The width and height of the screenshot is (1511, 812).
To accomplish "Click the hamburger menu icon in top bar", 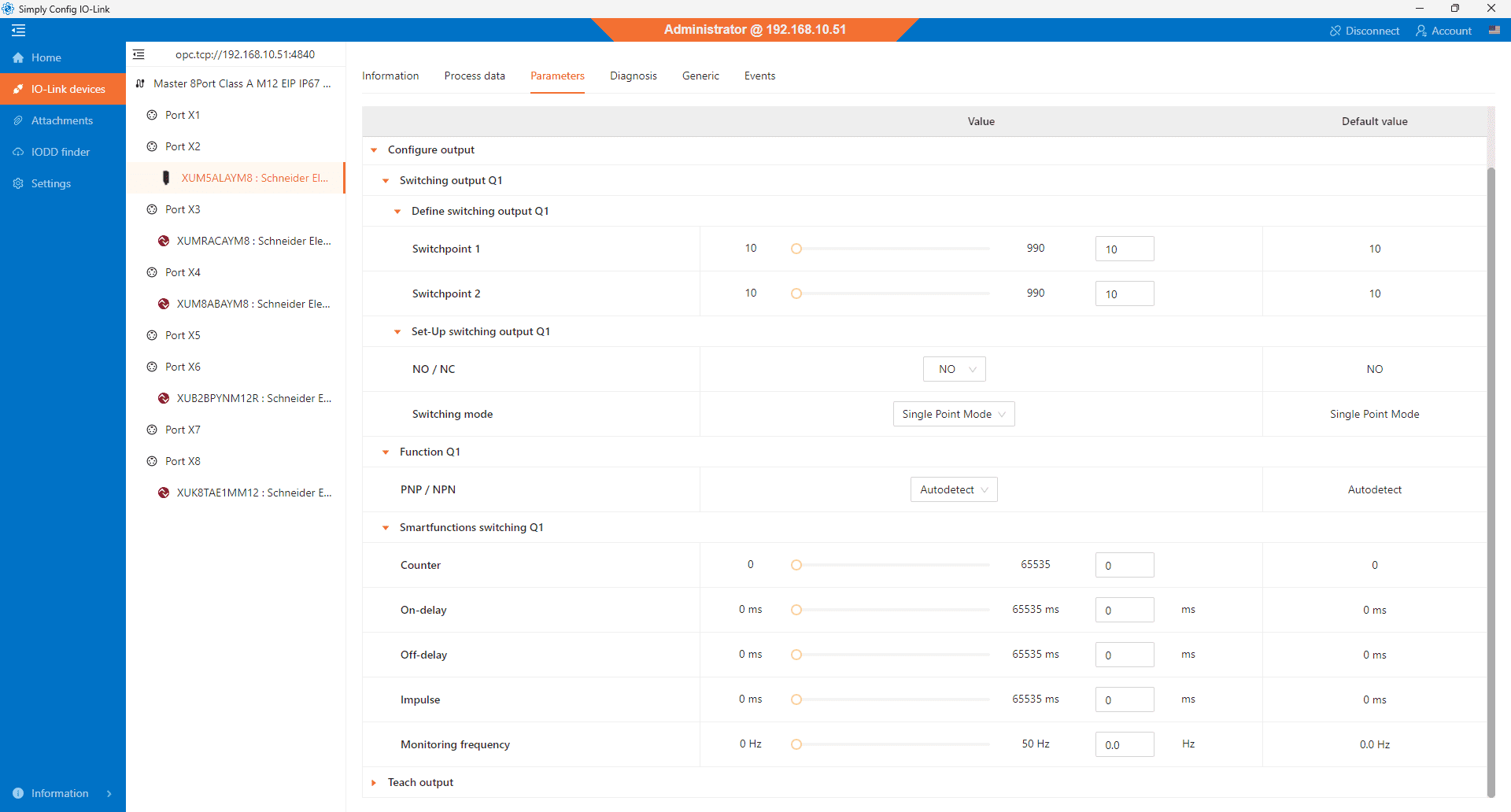I will (19, 31).
